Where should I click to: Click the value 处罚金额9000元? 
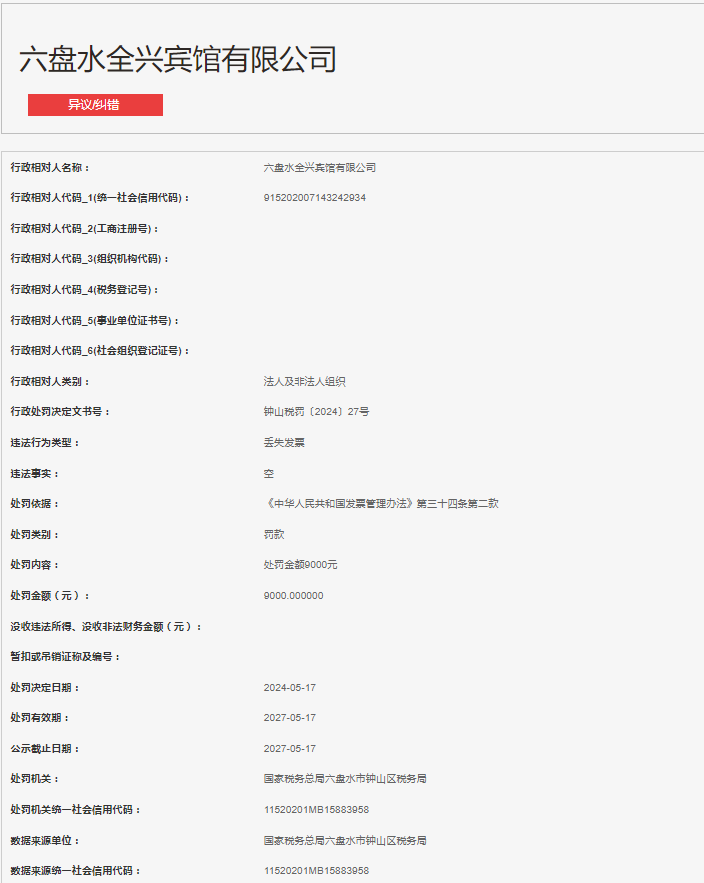(x=300, y=564)
